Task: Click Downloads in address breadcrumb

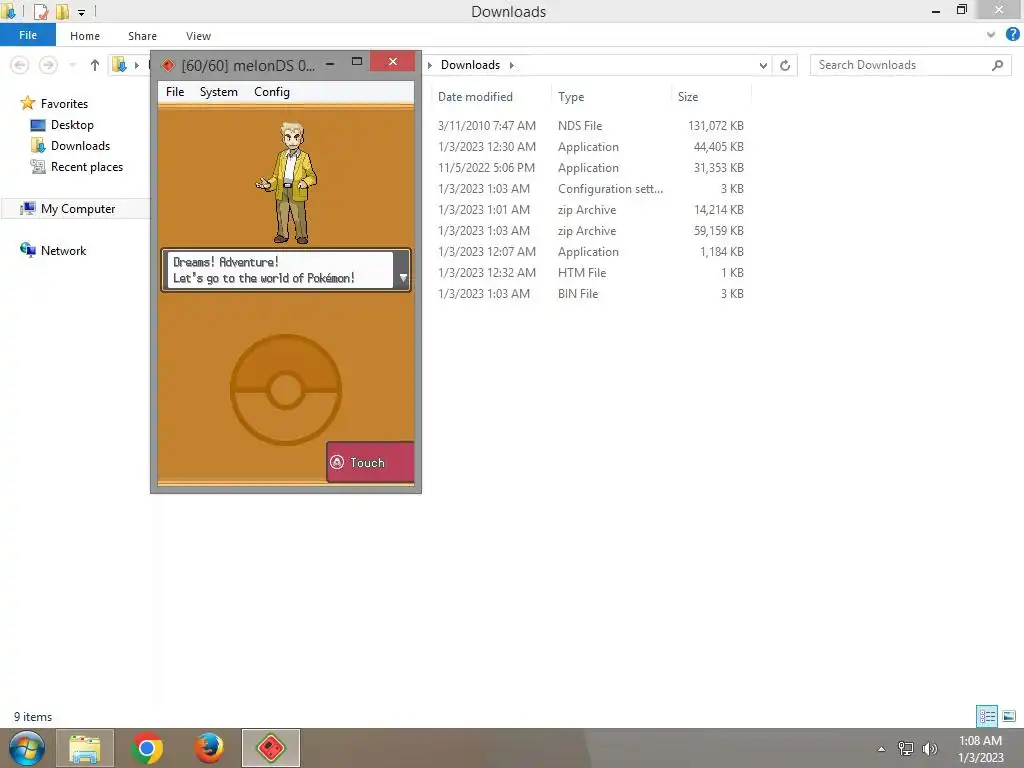Action: [x=470, y=65]
